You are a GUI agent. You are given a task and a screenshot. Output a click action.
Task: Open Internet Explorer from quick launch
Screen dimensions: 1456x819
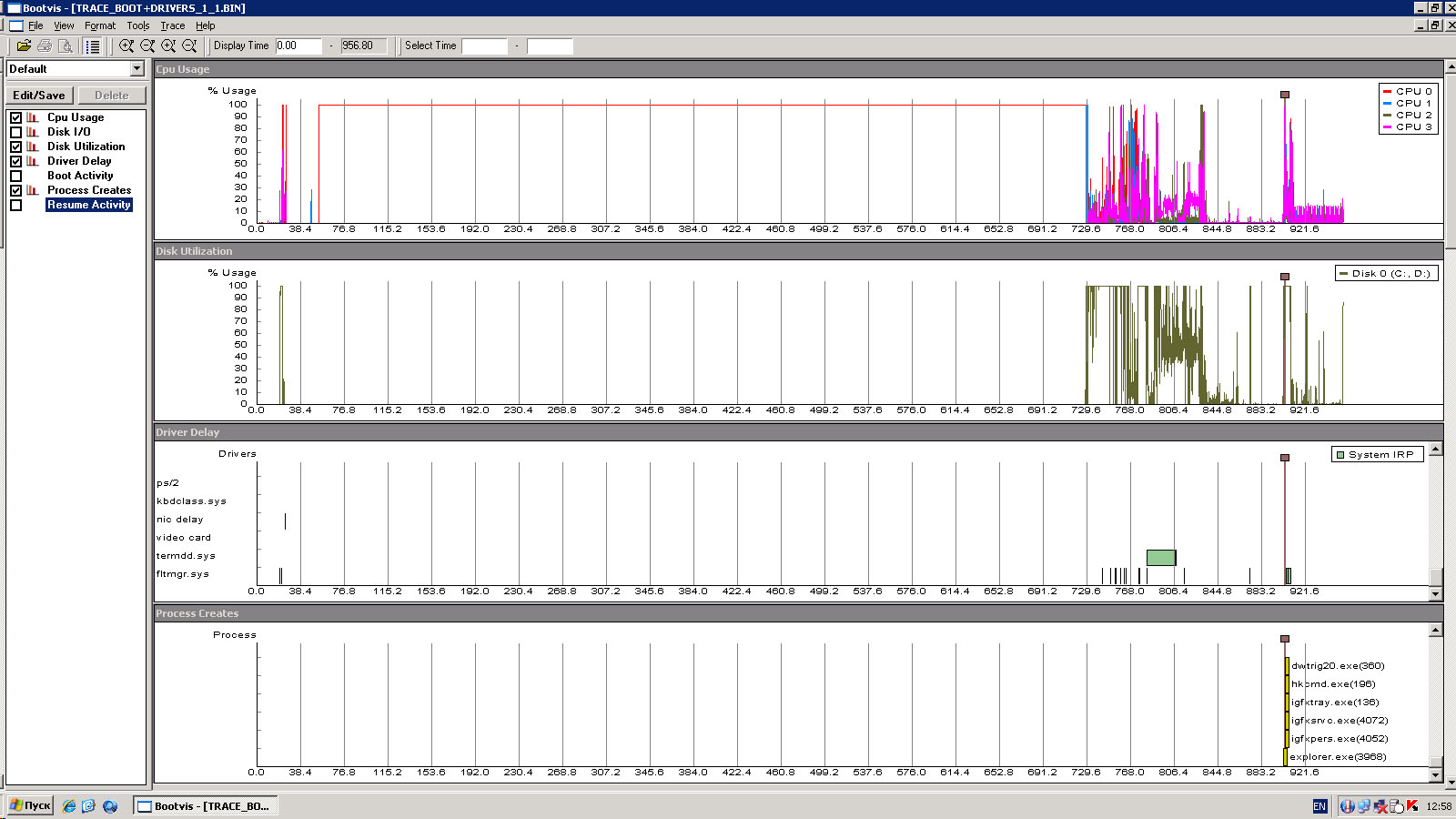pyautogui.click(x=69, y=806)
